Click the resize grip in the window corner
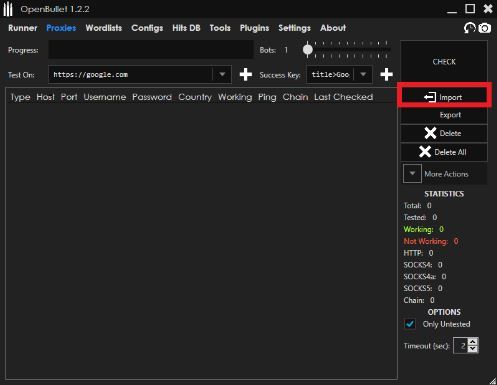 (x=493, y=381)
